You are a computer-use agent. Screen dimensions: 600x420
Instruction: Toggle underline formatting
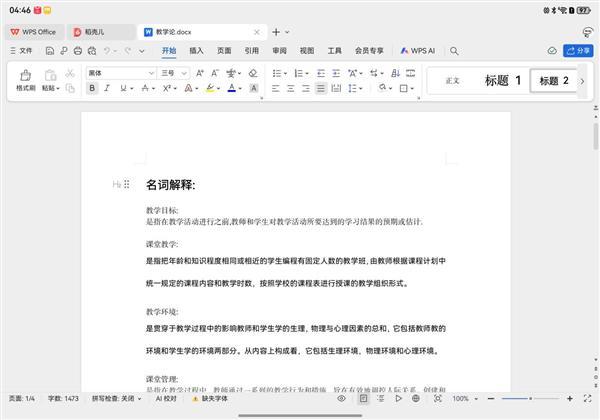tap(123, 88)
